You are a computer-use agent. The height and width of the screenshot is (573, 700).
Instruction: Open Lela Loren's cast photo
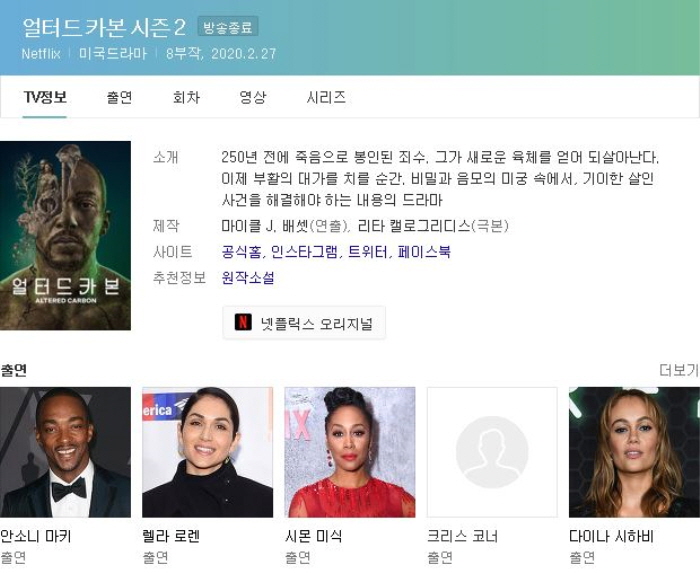(208, 452)
